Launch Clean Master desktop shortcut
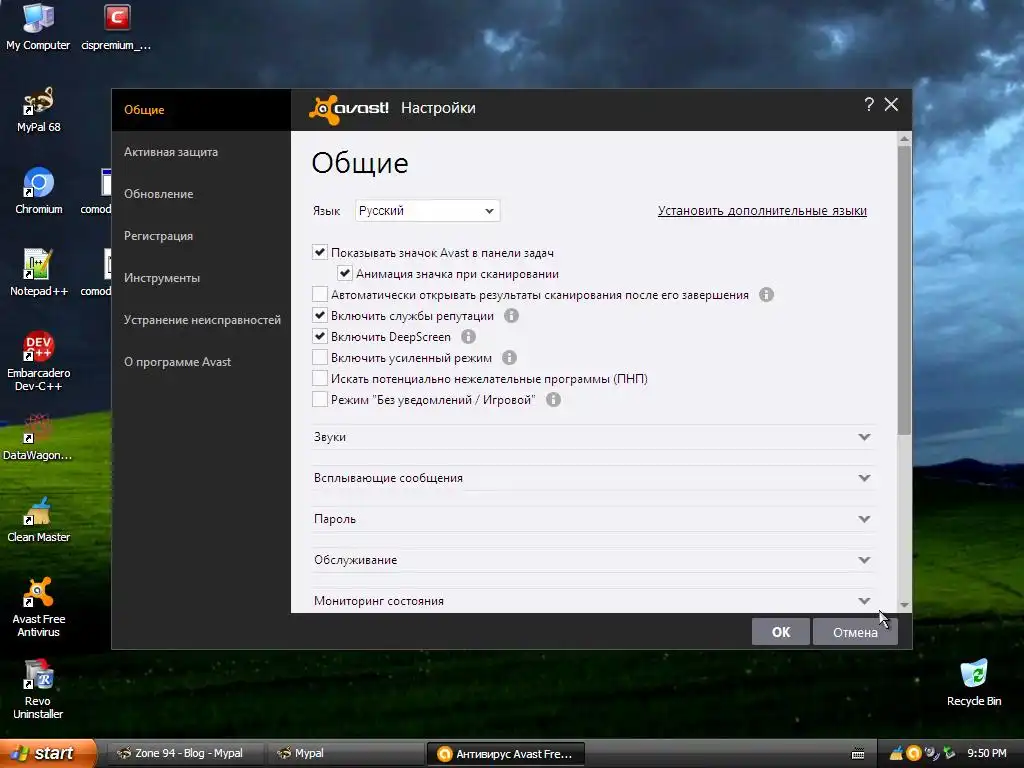This screenshot has height=768, width=1024. point(38,519)
